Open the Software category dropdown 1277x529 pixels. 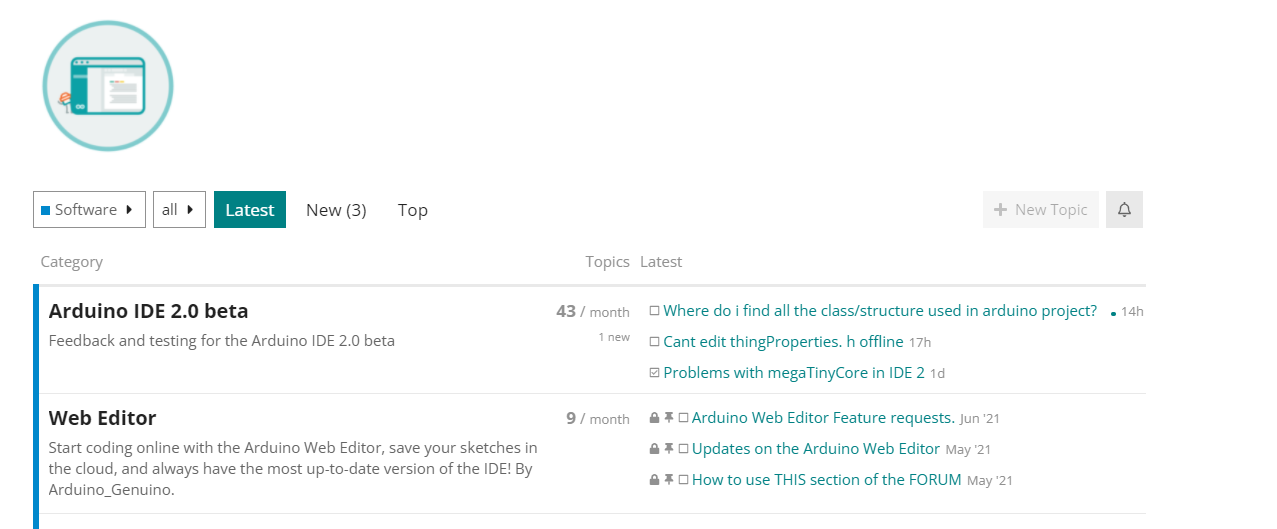click(89, 210)
